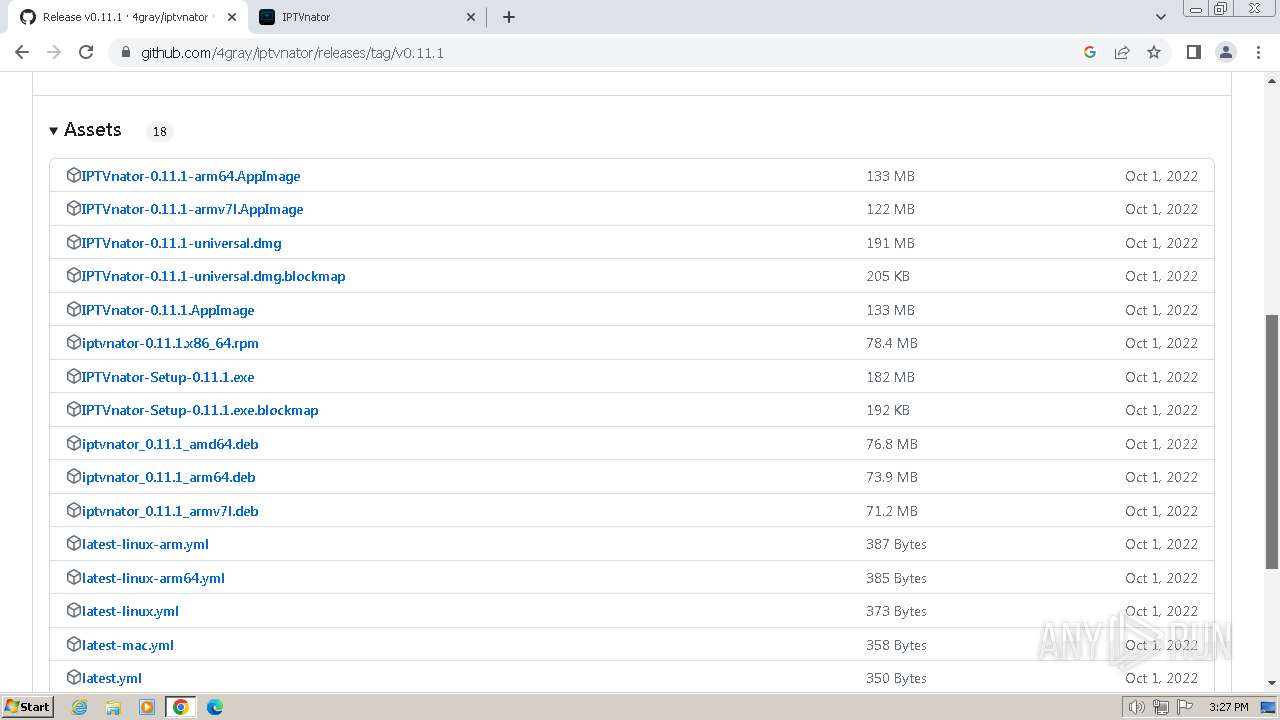This screenshot has height=720, width=1280.
Task: Click package icon beside Setup-0.11.1.exe
Action: [x=73, y=376]
